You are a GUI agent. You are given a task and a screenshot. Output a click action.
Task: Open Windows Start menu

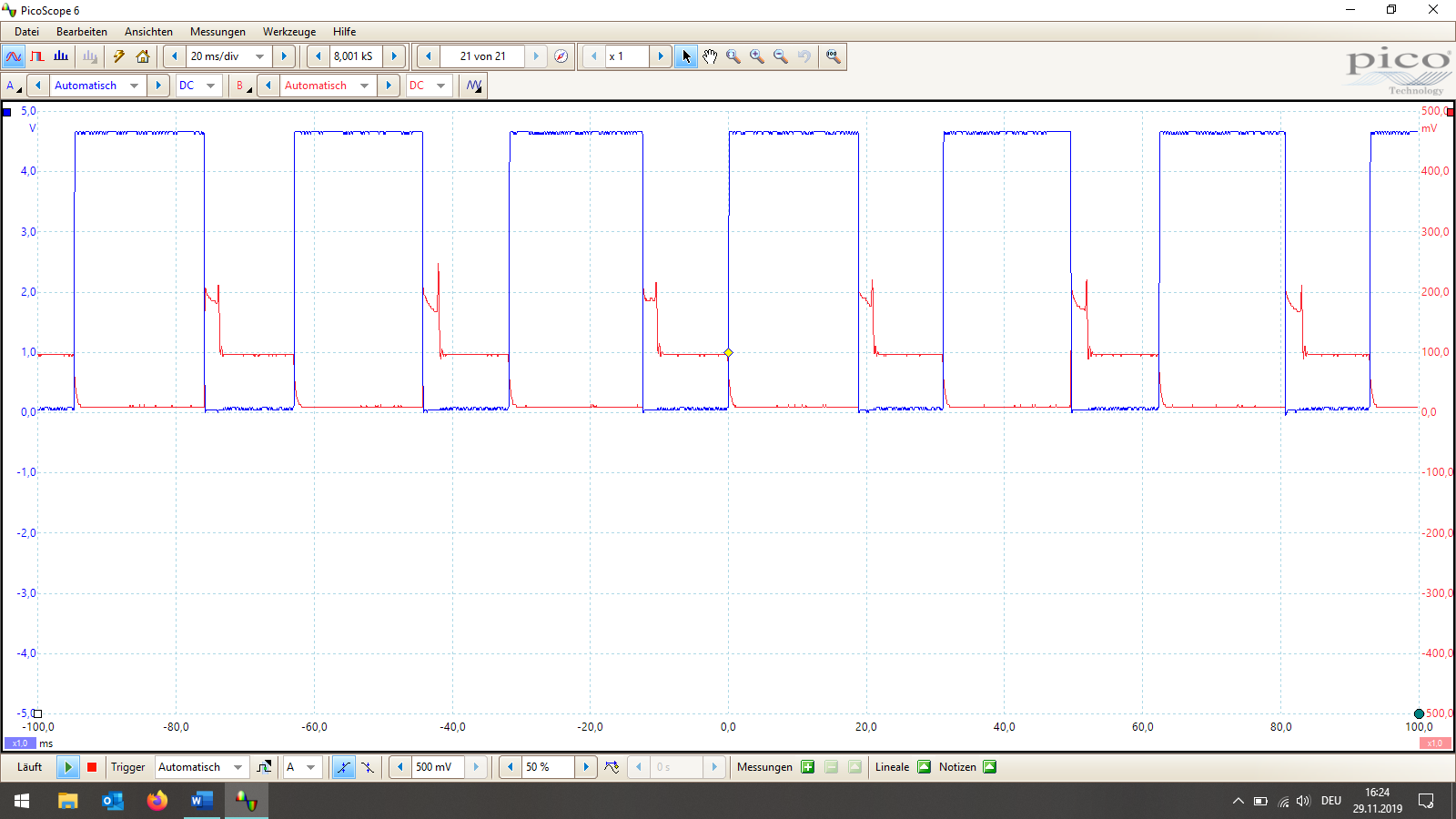[x=22, y=801]
